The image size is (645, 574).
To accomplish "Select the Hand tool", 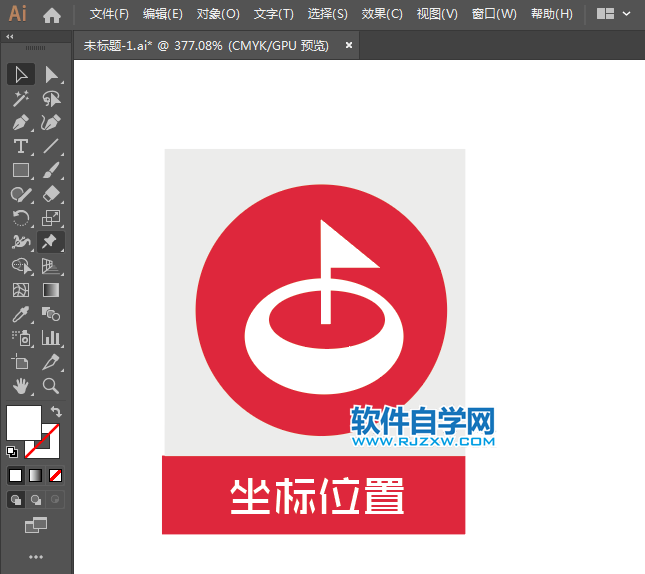I will pyautogui.click(x=21, y=386).
